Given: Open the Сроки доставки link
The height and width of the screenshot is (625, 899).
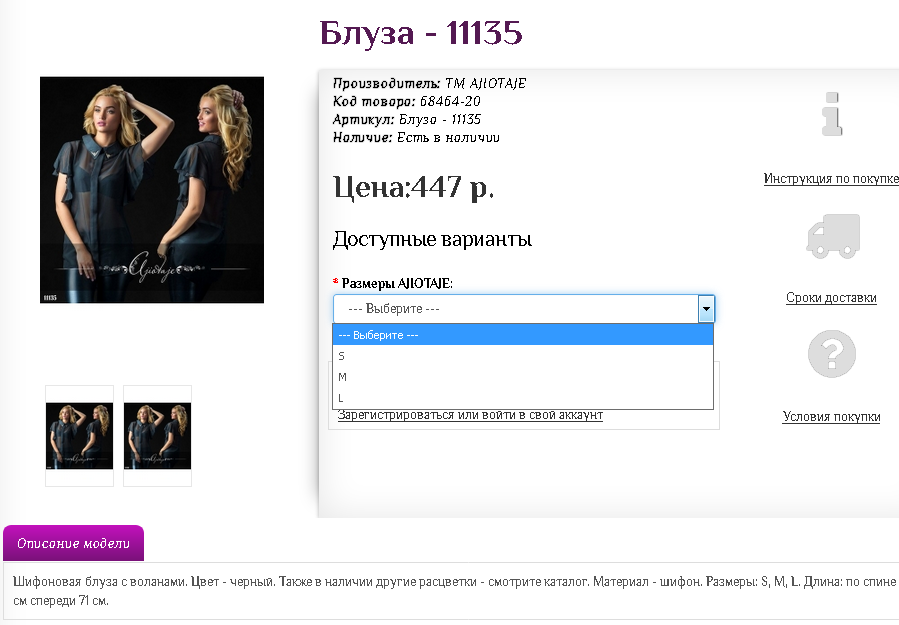Looking at the screenshot, I should tap(831, 298).
